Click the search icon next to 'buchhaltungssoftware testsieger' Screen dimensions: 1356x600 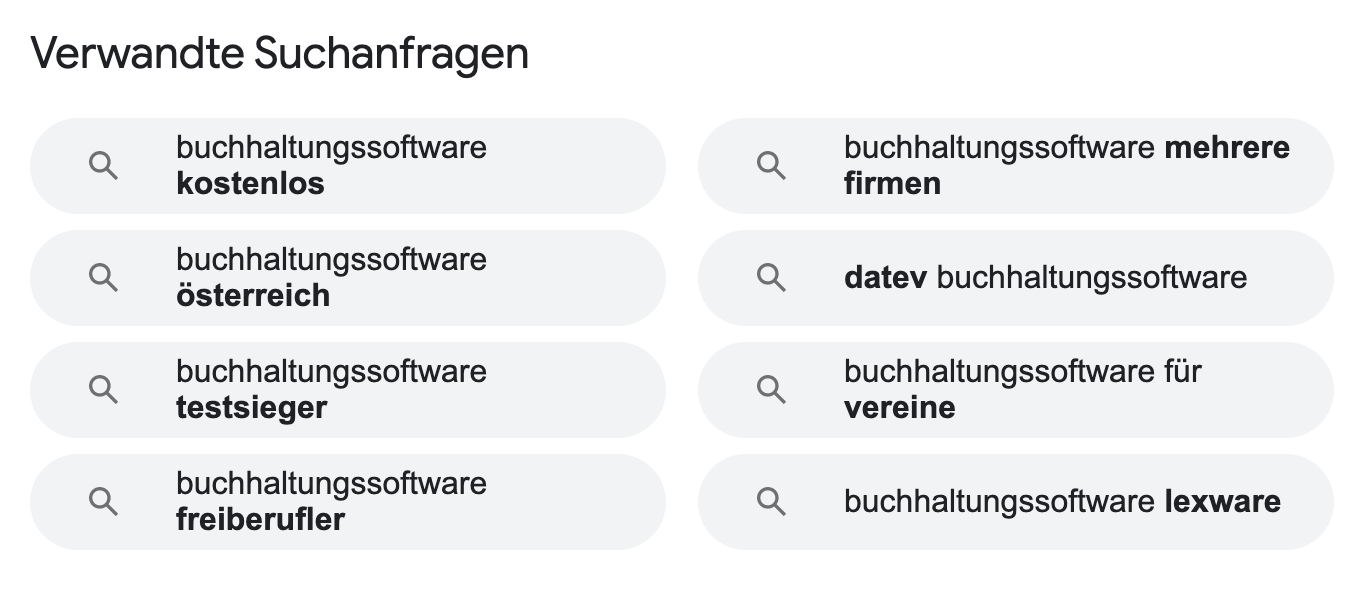tap(103, 390)
